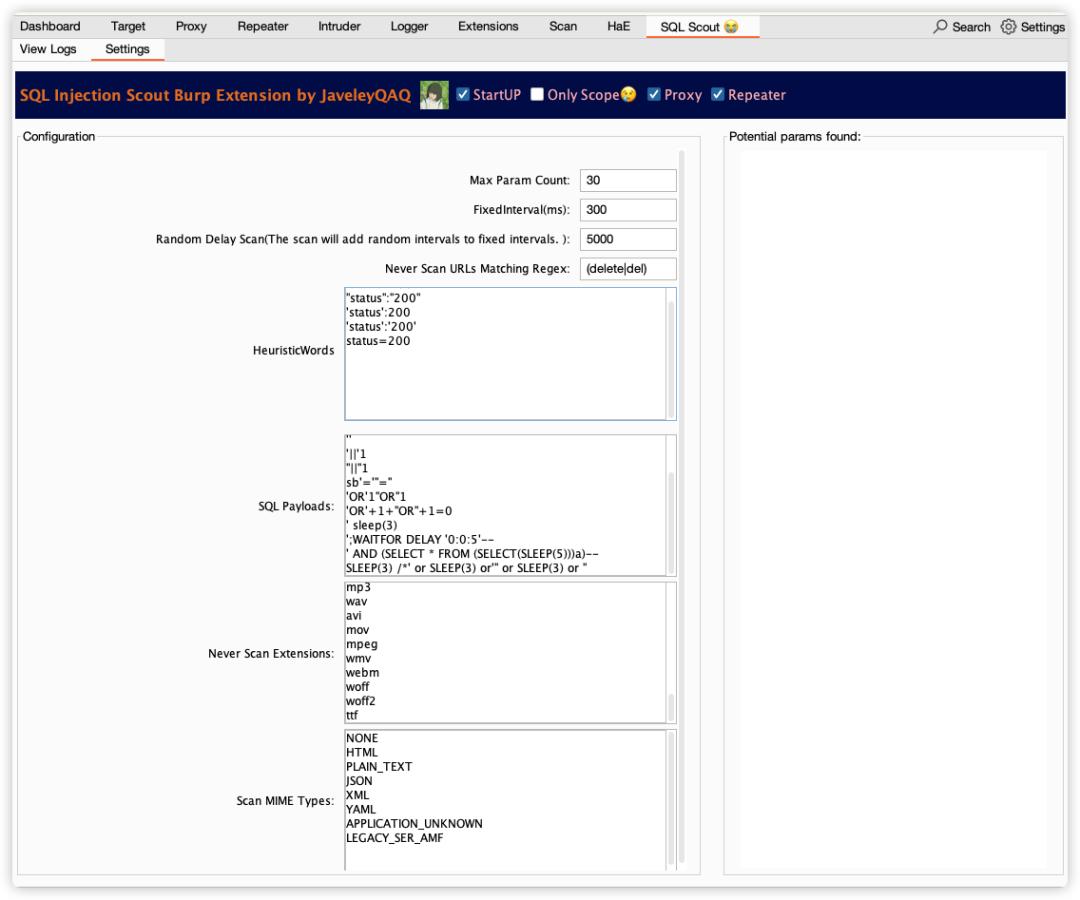Click the Never Scan URLs regex field
The image size is (1080, 900).
click(x=627, y=269)
